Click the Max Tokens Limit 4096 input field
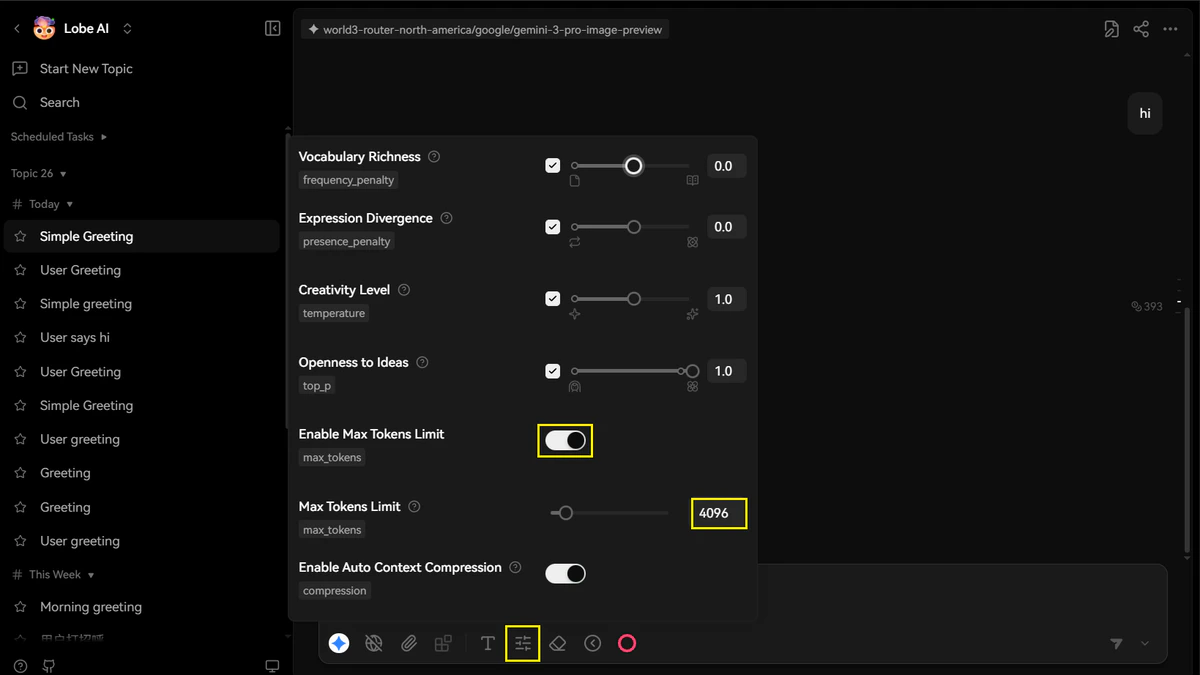This screenshot has width=1200, height=675. pyautogui.click(x=719, y=513)
